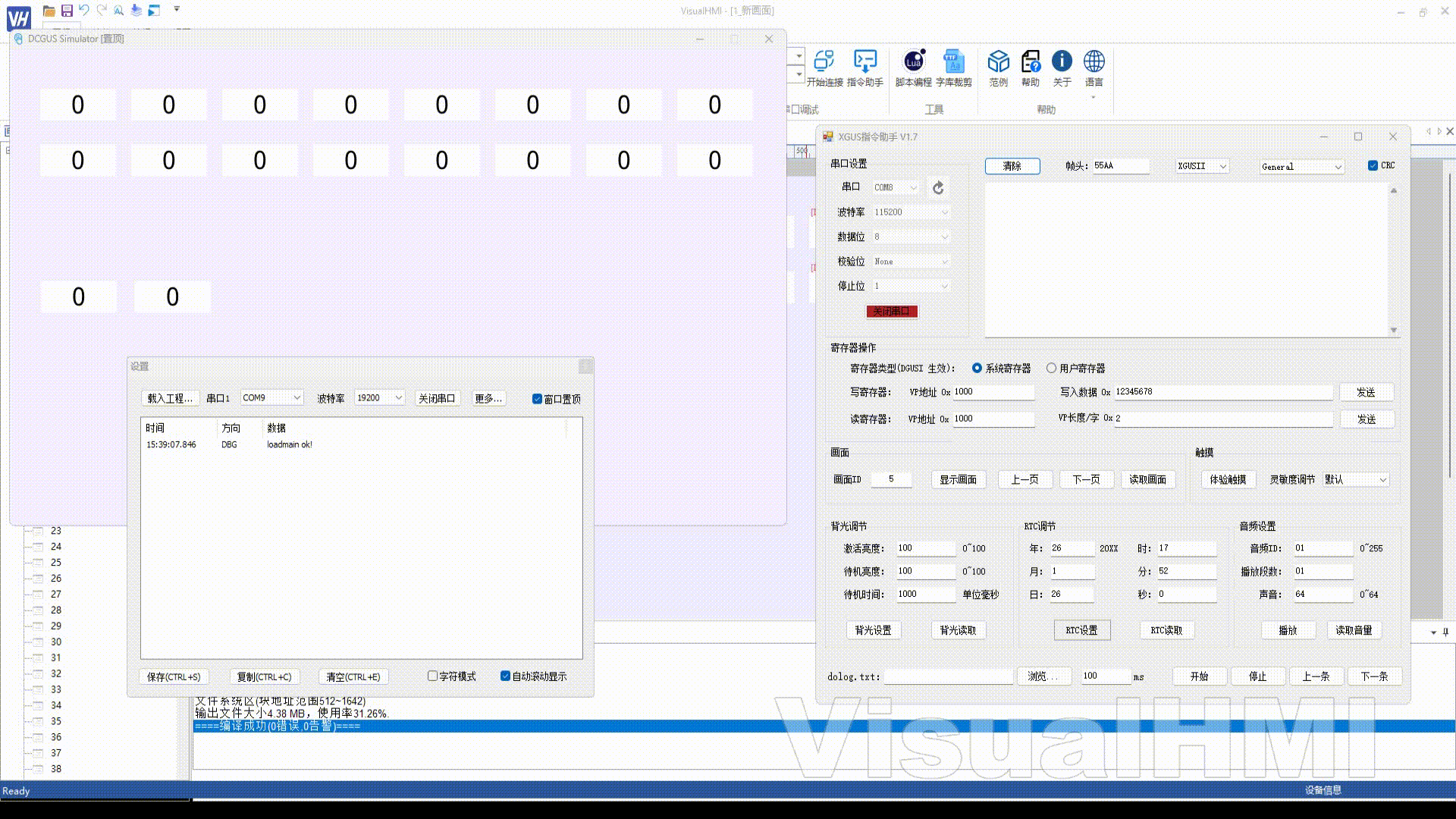Select the 用户寄存器 radio button

(1051, 368)
